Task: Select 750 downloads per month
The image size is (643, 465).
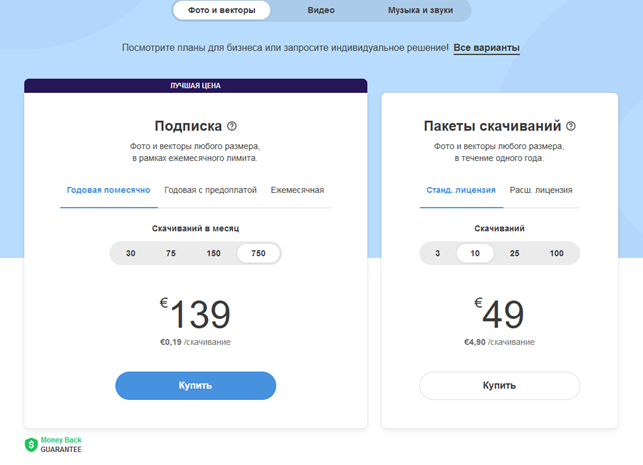Action: click(x=258, y=254)
